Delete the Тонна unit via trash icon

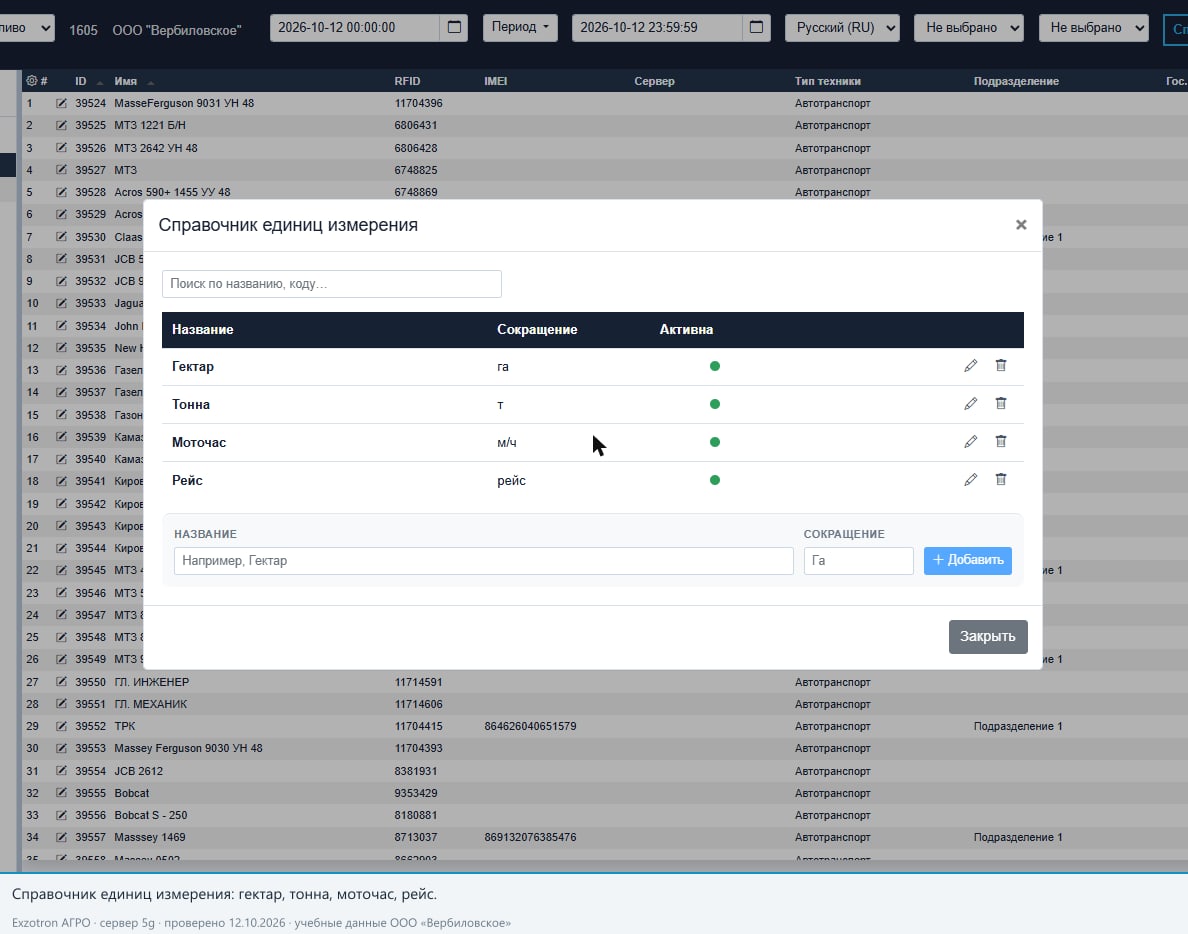1001,404
